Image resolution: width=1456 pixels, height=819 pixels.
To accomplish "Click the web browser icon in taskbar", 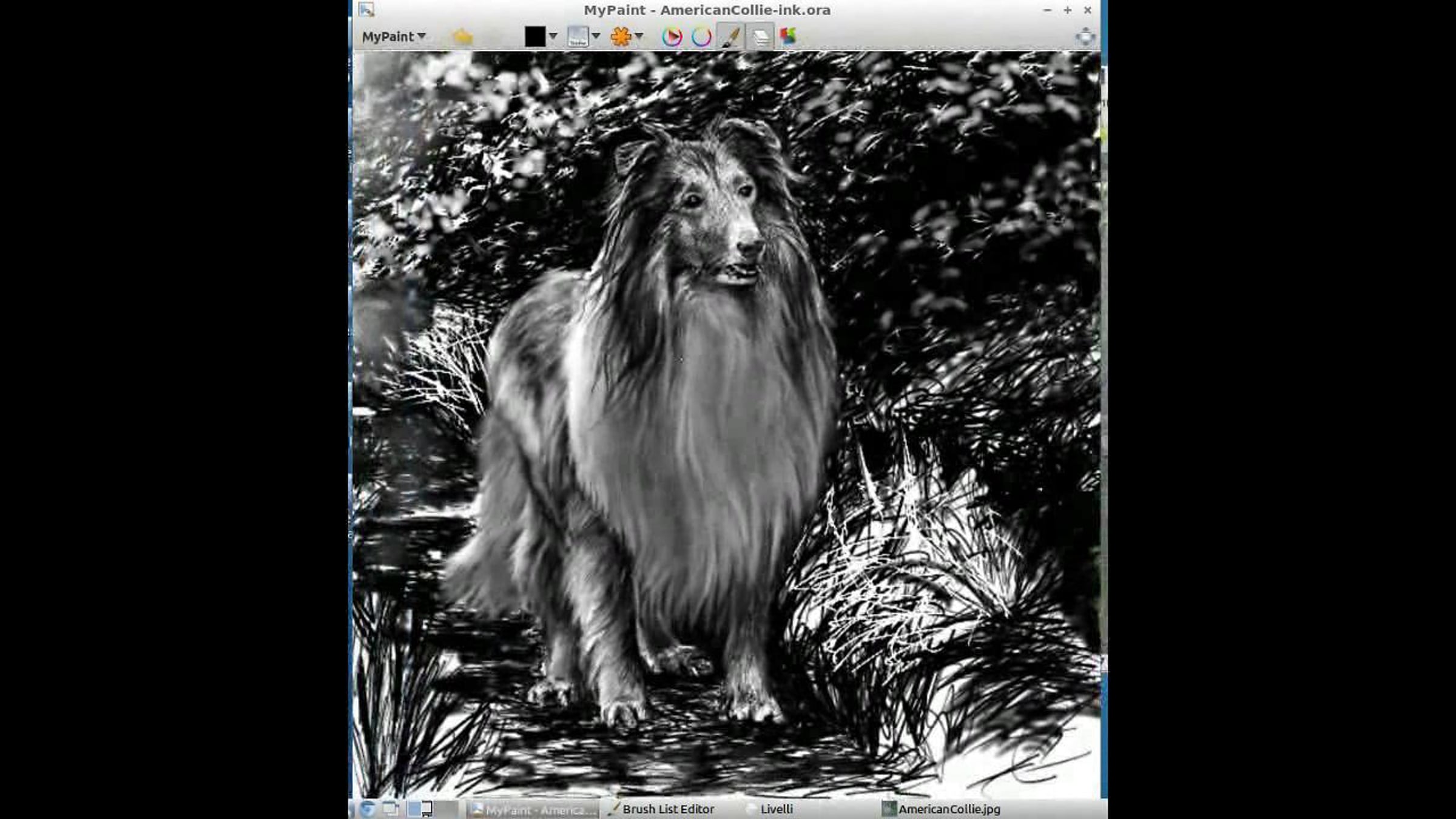I will coord(367,809).
